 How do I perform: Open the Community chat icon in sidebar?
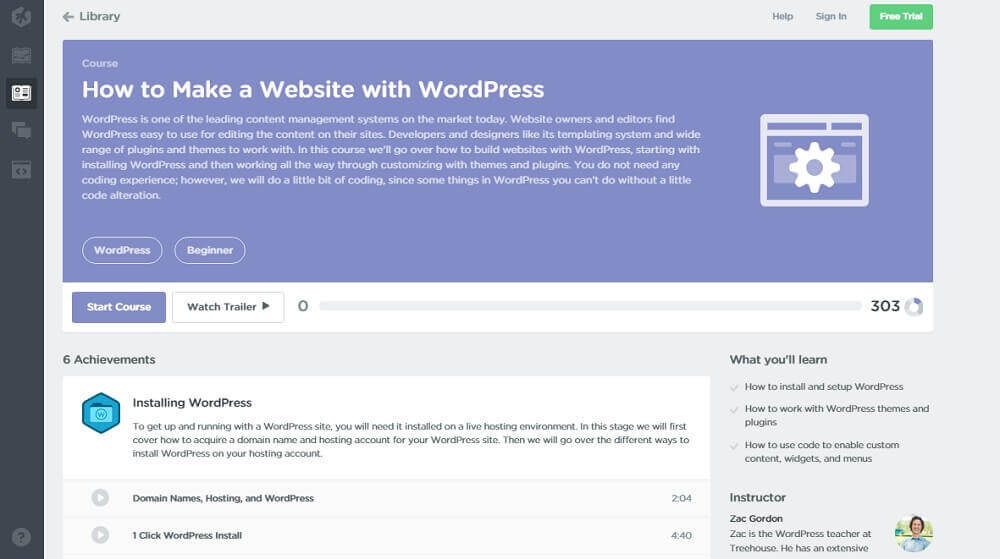21,131
